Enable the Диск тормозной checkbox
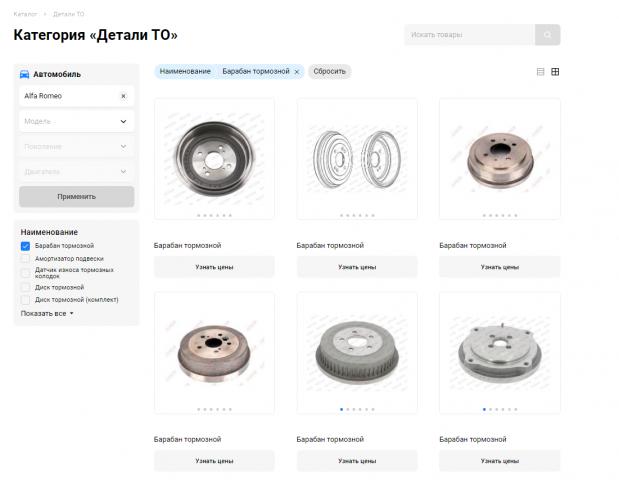 pos(25,287)
